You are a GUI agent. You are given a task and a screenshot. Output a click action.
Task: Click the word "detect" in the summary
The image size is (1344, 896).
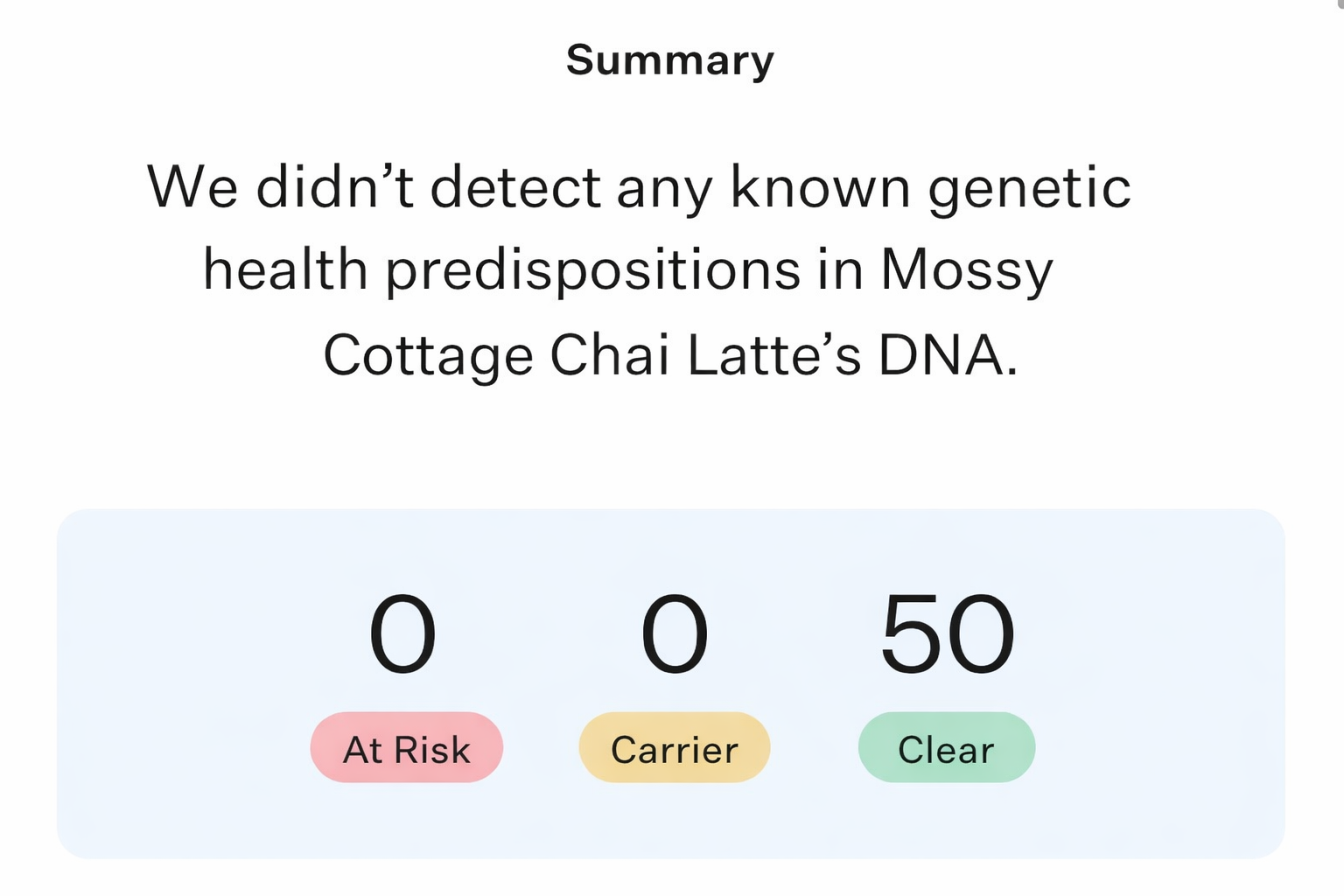[x=515, y=188]
